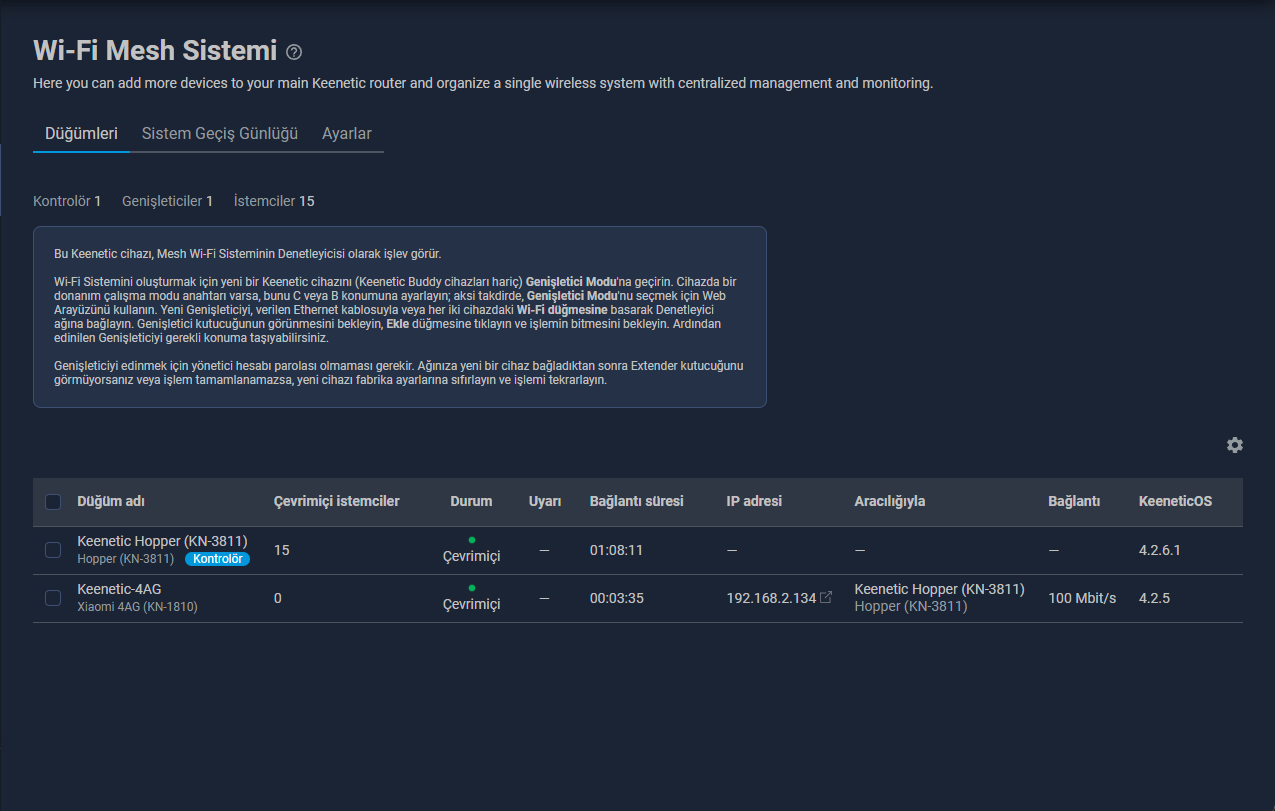This screenshot has width=1275, height=811.
Task: Click Xiaomi 4AG (KN-1810) model text
Action: (x=137, y=606)
